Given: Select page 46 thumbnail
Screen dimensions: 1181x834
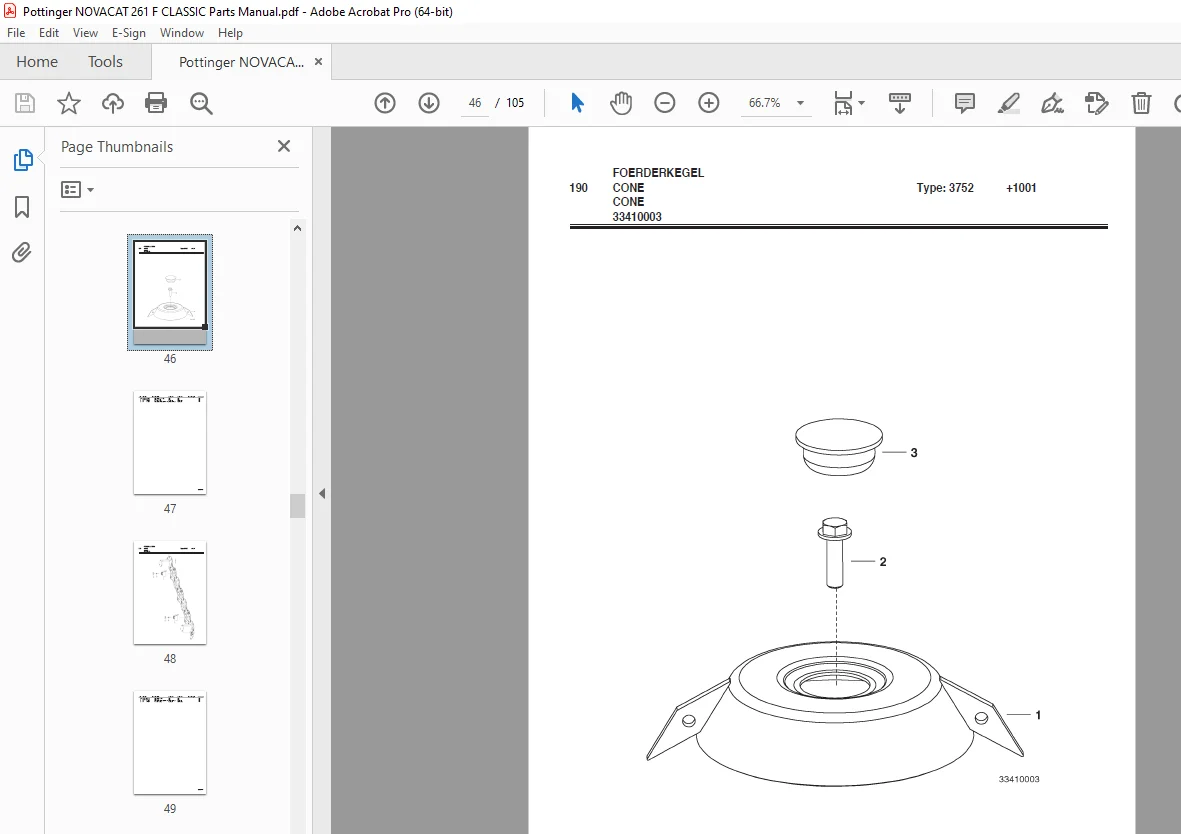Looking at the screenshot, I should coord(170,292).
